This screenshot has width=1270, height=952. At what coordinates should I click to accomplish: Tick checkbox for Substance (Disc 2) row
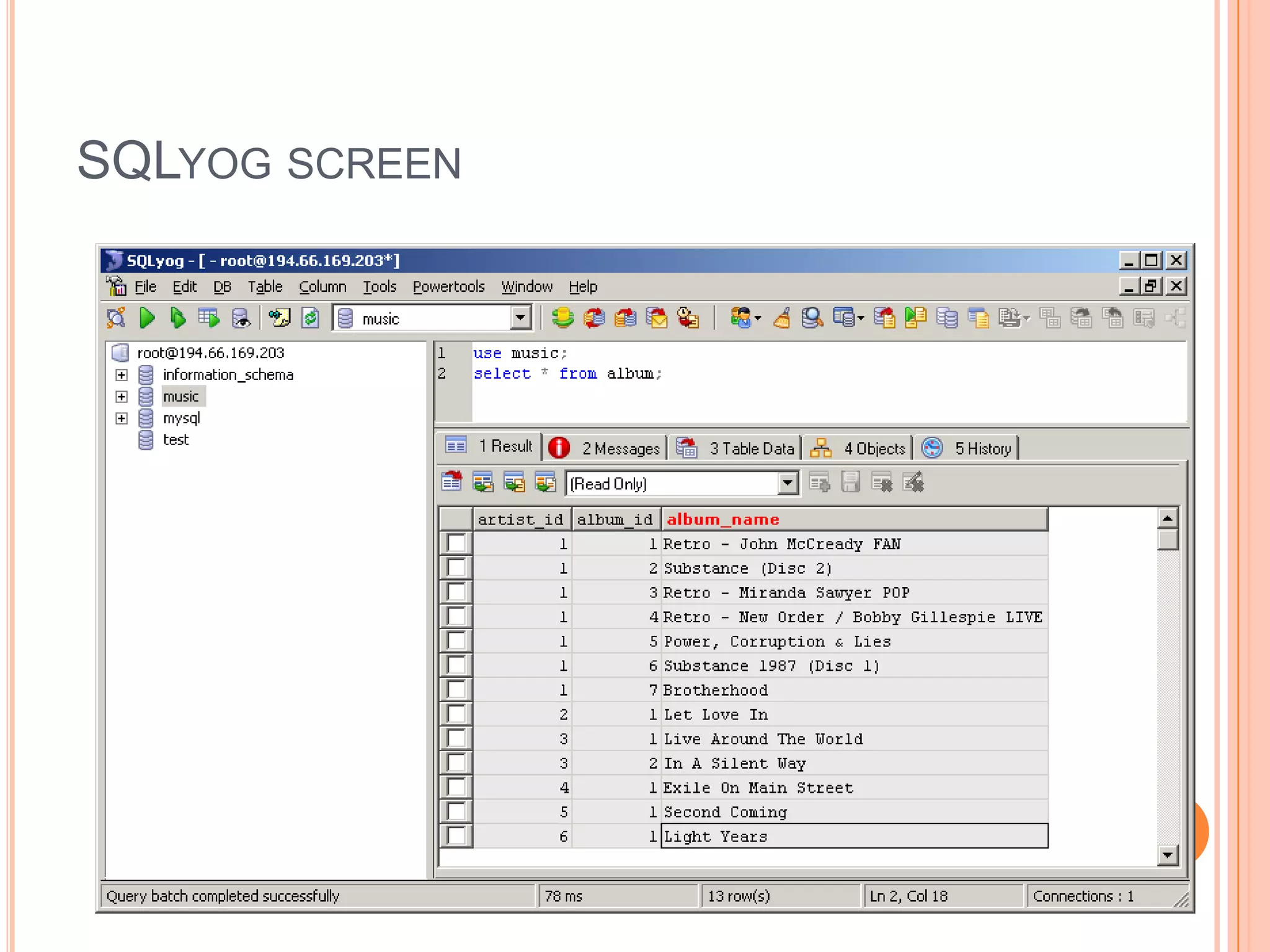[x=456, y=568]
